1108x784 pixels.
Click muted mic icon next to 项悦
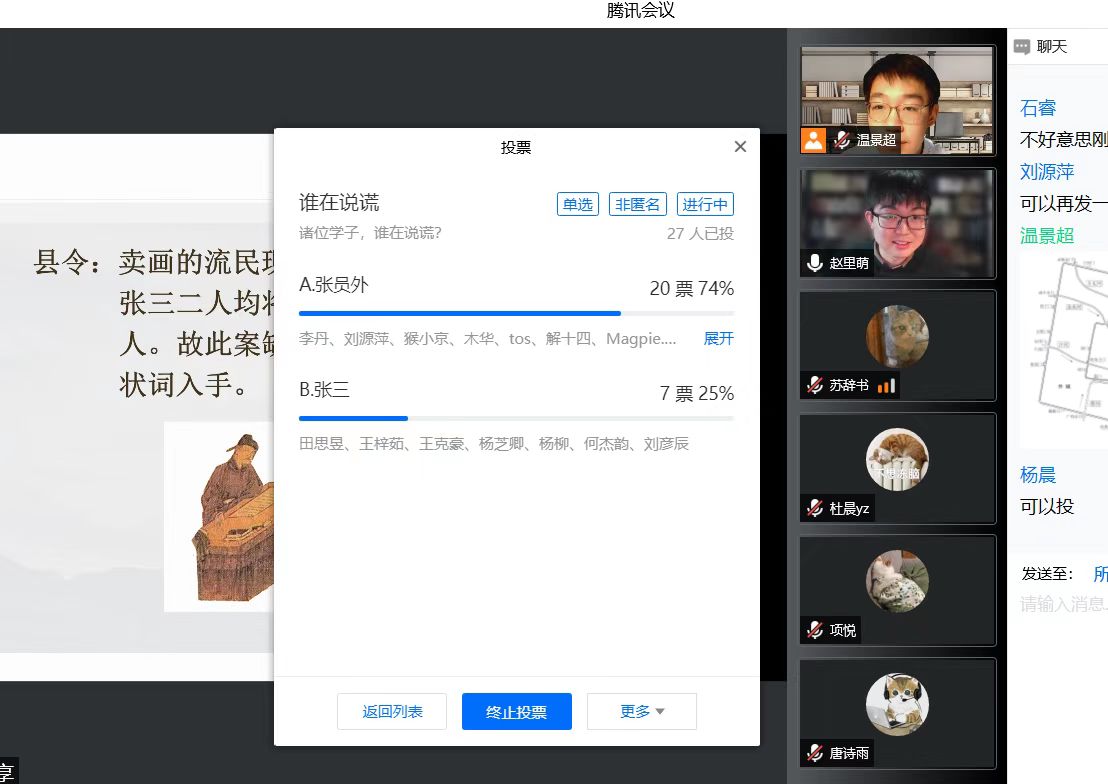point(815,630)
